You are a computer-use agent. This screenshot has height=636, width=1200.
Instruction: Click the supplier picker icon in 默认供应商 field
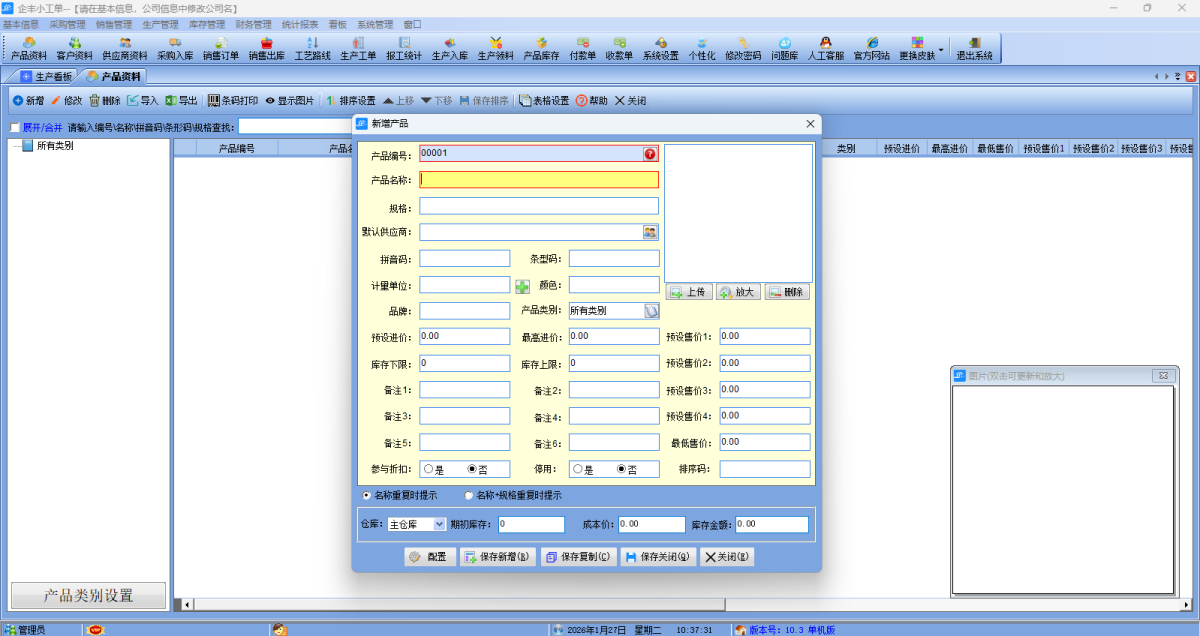tap(650, 232)
